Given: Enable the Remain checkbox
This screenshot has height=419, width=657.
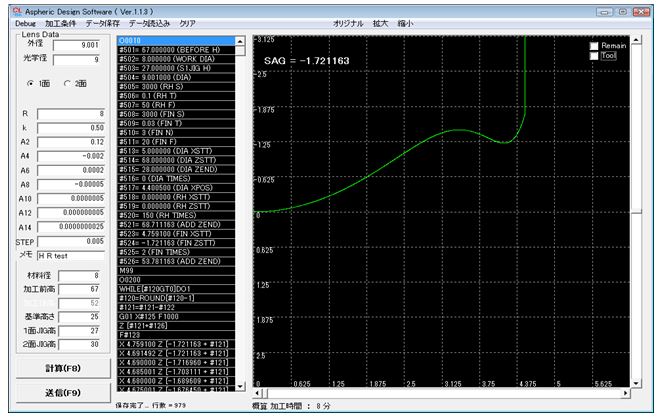Looking at the screenshot, I should [594, 46].
